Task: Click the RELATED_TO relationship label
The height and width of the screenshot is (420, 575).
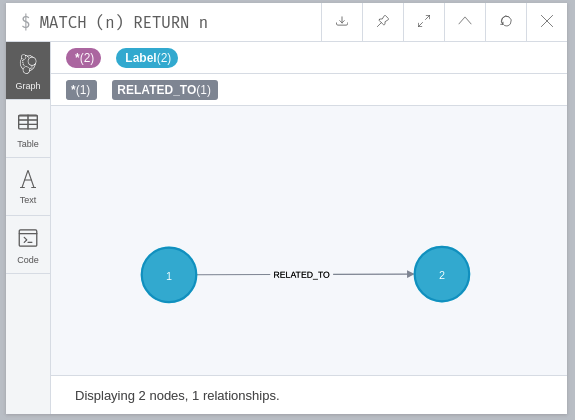Action: (301, 275)
